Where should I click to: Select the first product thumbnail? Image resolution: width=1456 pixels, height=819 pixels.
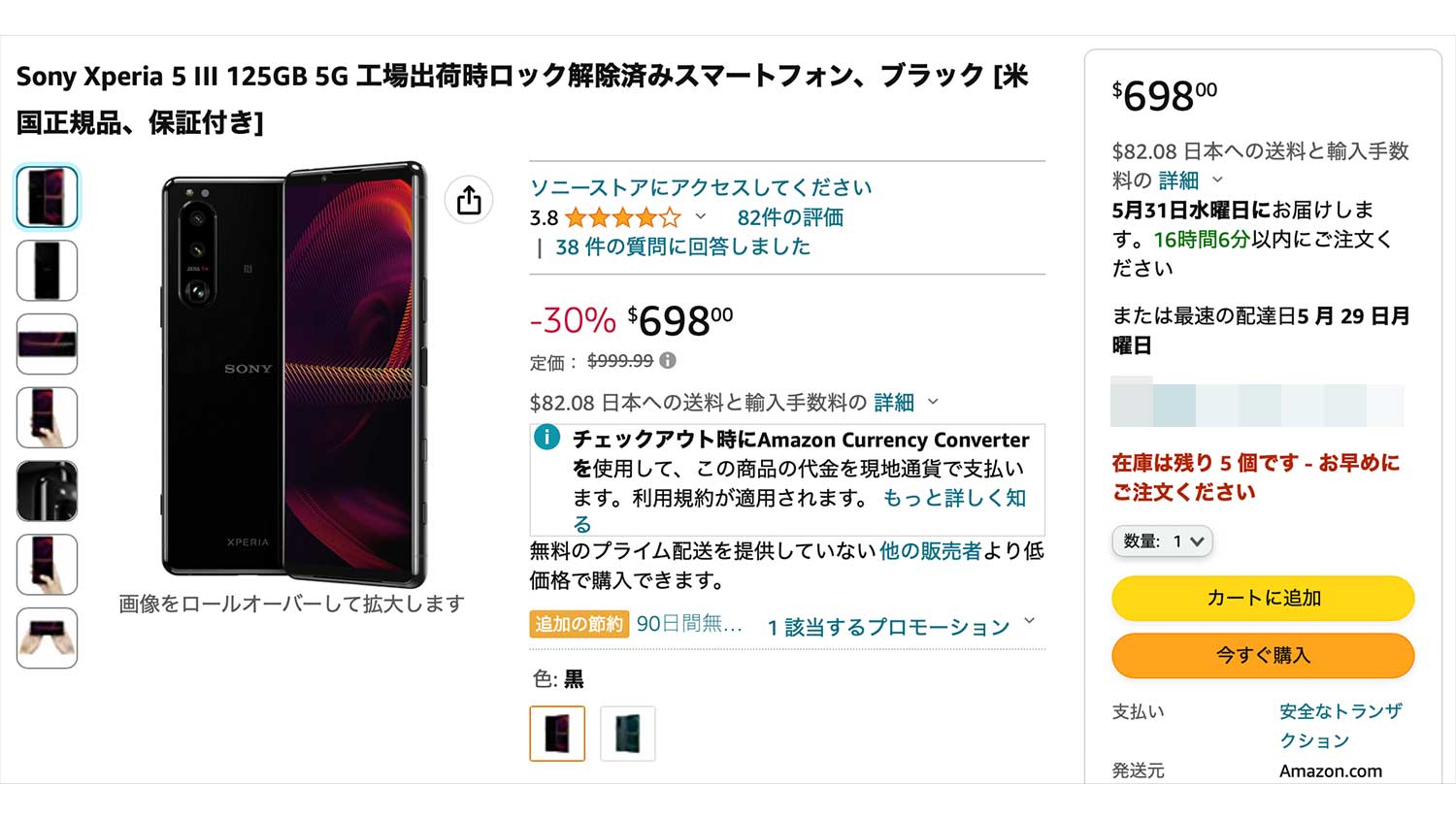47,197
